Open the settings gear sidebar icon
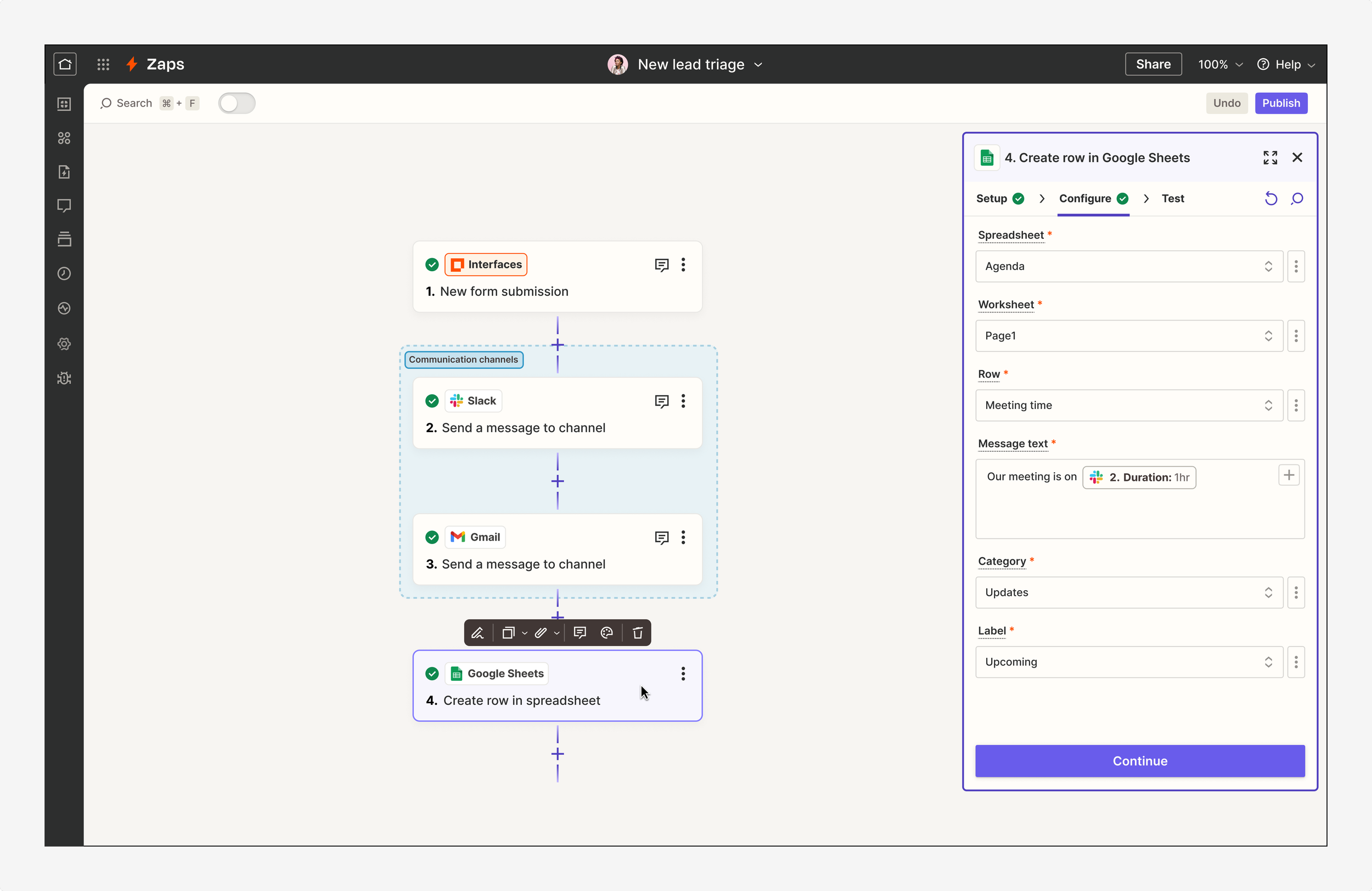The image size is (1372, 891). click(x=64, y=344)
